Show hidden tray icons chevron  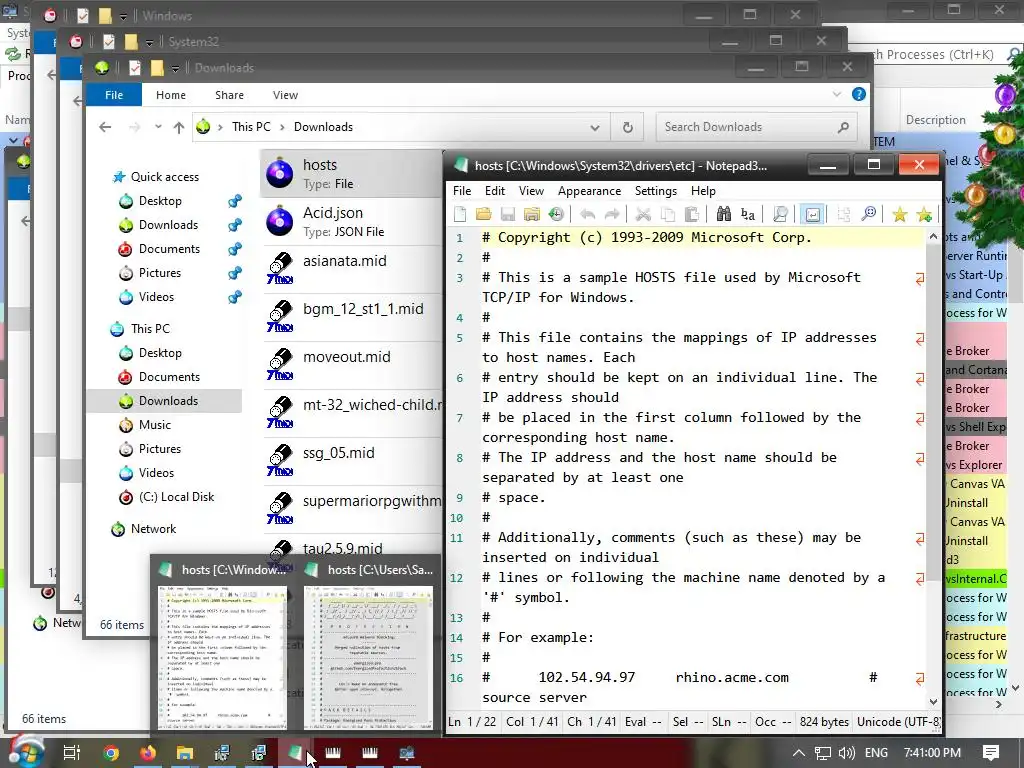798,753
